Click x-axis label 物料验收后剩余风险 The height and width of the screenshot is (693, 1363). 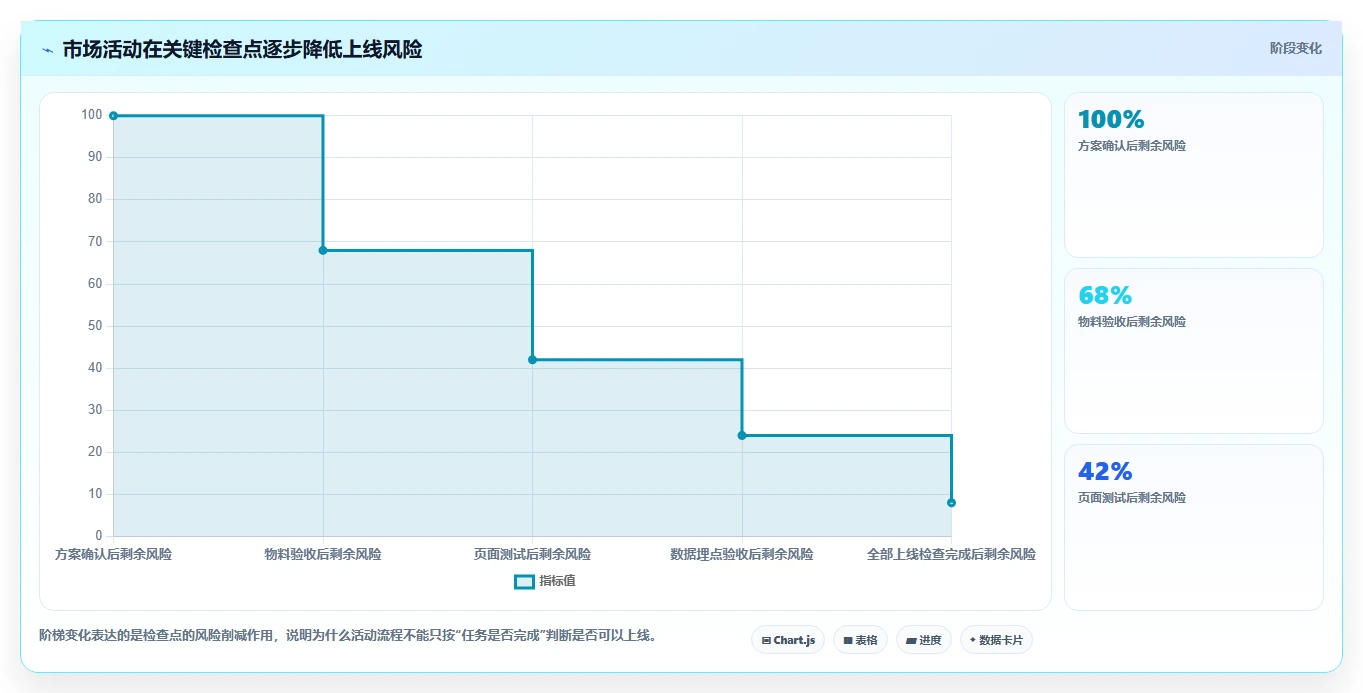(x=323, y=554)
